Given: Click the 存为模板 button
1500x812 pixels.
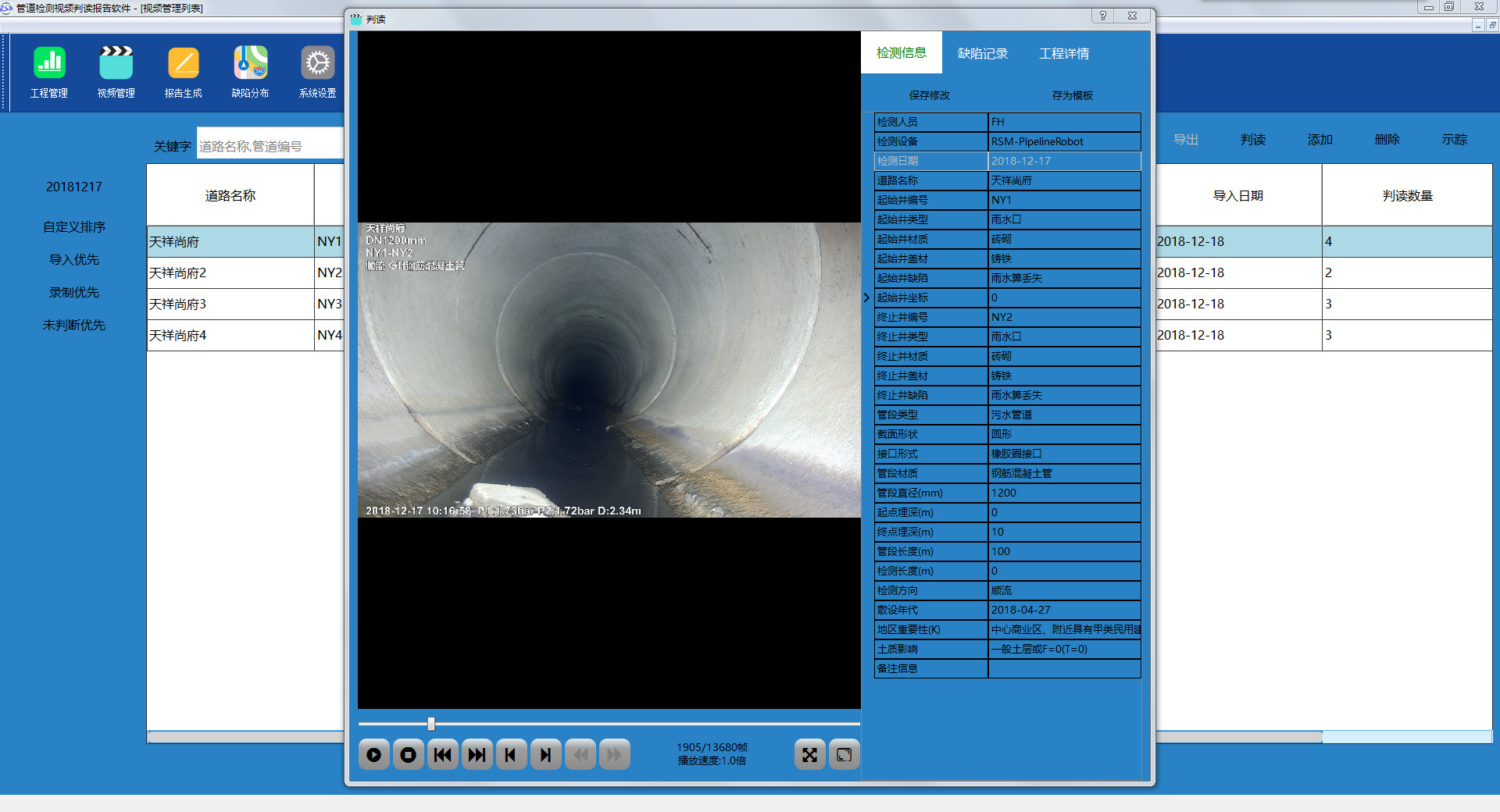Looking at the screenshot, I should (x=1073, y=95).
